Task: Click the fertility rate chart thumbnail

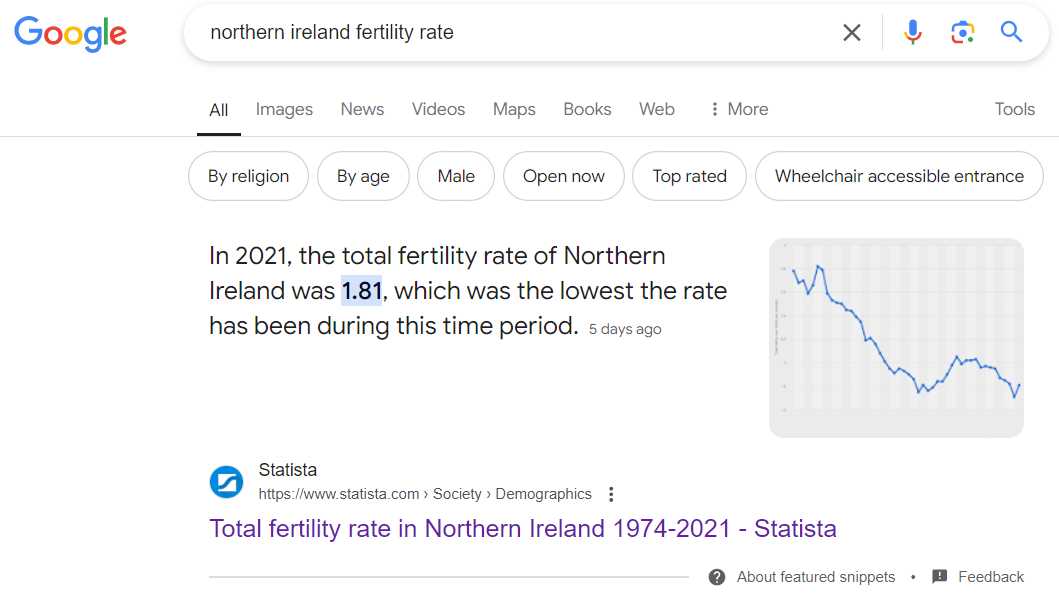Action: pyautogui.click(x=896, y=338)
